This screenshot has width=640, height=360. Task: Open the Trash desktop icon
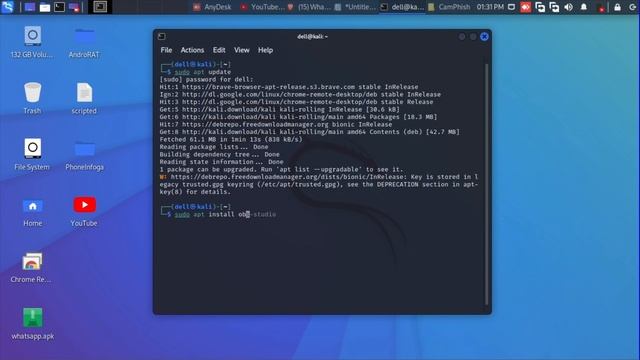(32, 98)
